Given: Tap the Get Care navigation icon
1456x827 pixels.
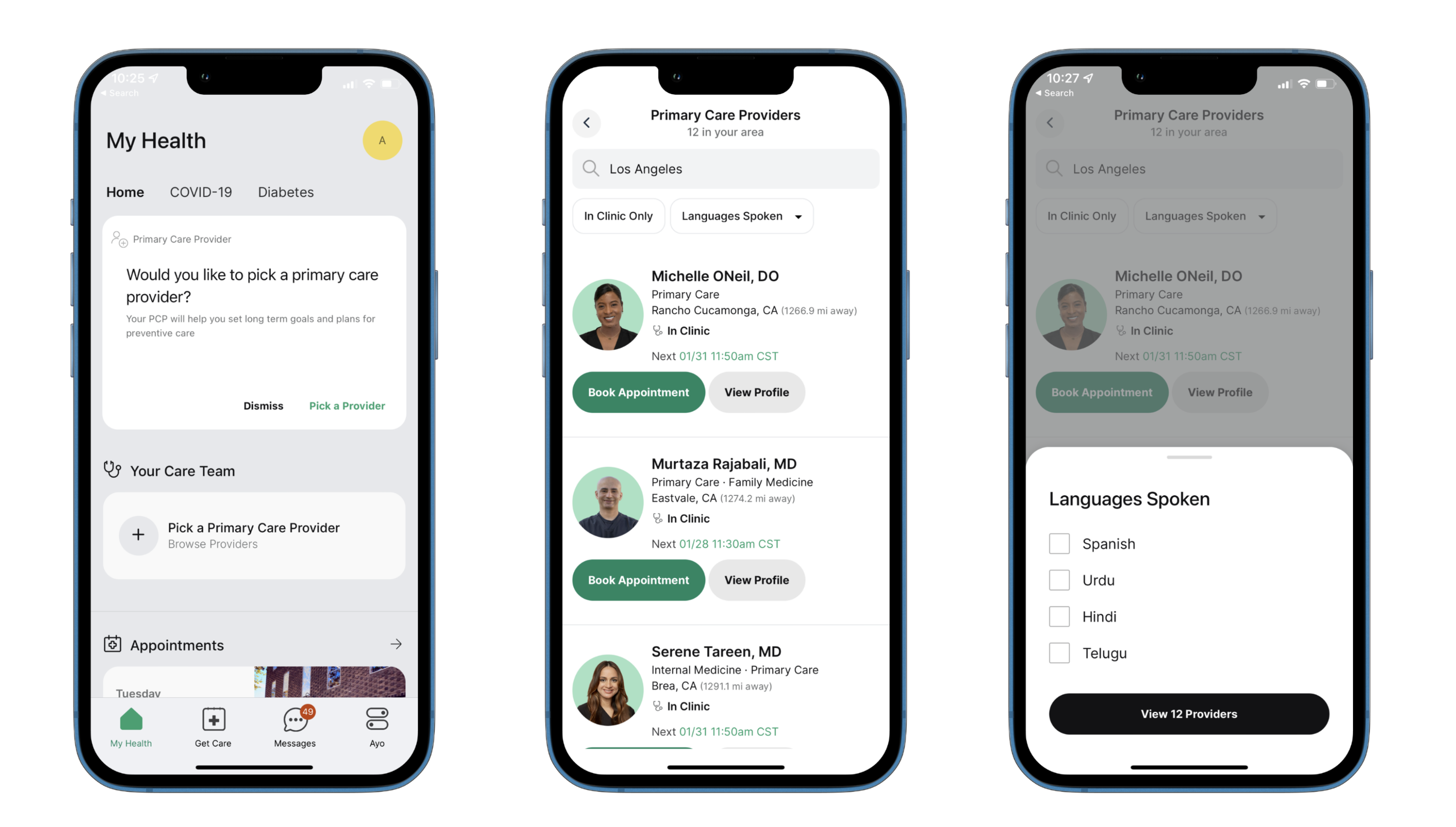Looking at the screenshot, I should click(213, 720).
